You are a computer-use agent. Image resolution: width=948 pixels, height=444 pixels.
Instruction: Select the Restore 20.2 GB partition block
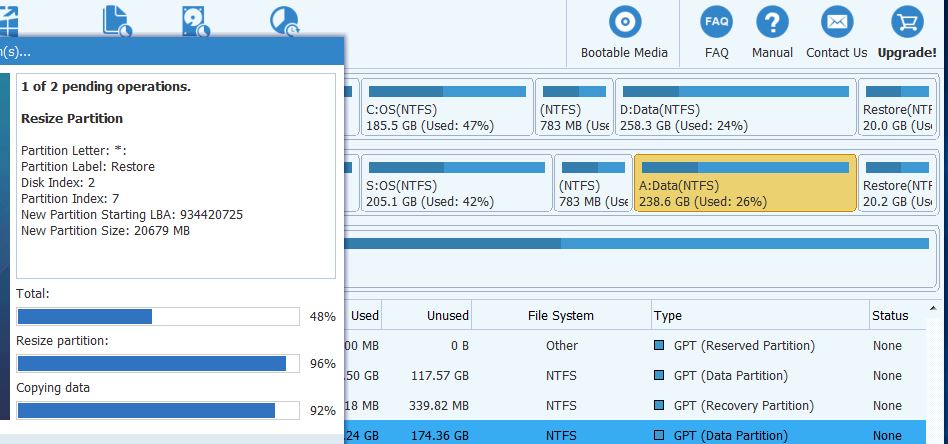click(x=898, y=183)
